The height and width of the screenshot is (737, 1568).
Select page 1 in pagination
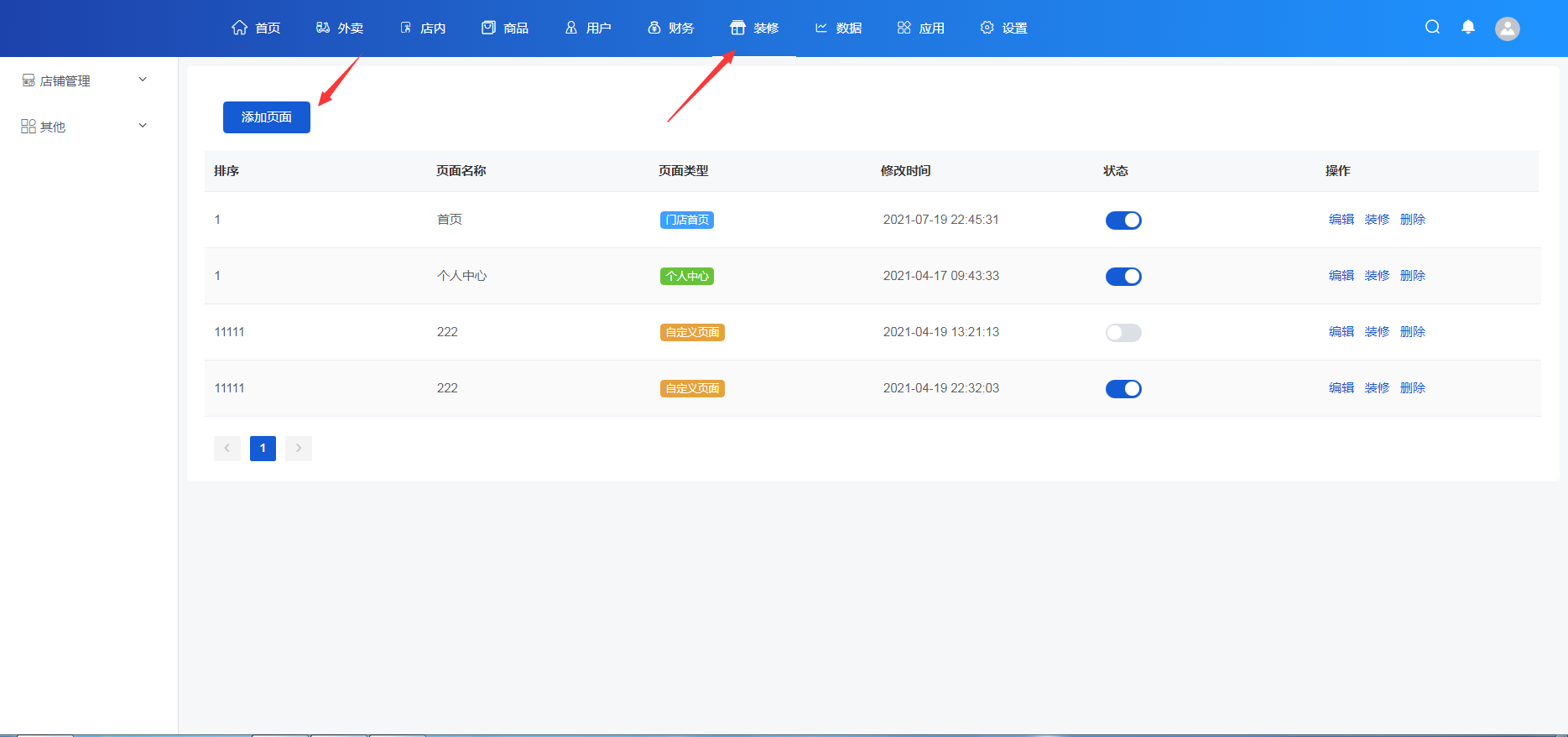tap(263, 449)
